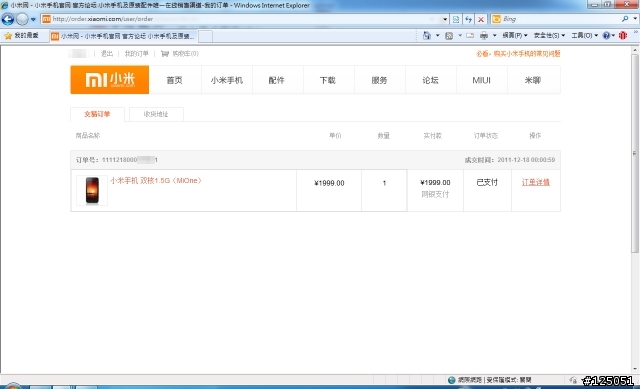Click the Home page toolbar icon

(427, 36)
